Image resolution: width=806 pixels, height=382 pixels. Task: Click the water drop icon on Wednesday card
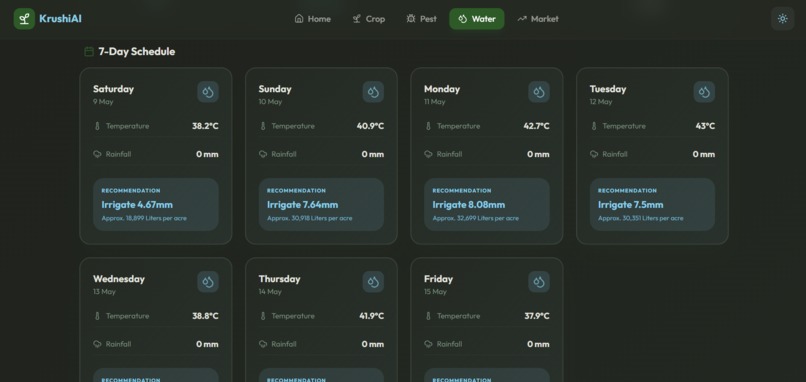(x=208, y=282)
